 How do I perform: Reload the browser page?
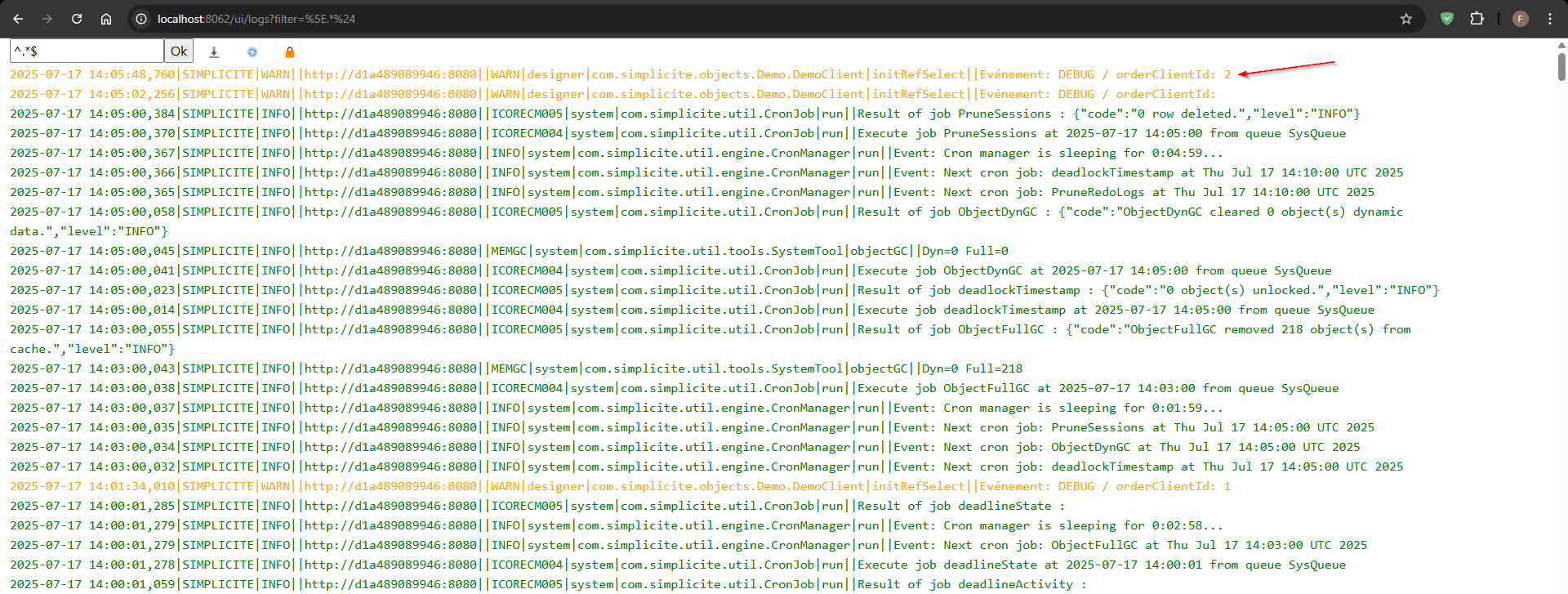77,19
